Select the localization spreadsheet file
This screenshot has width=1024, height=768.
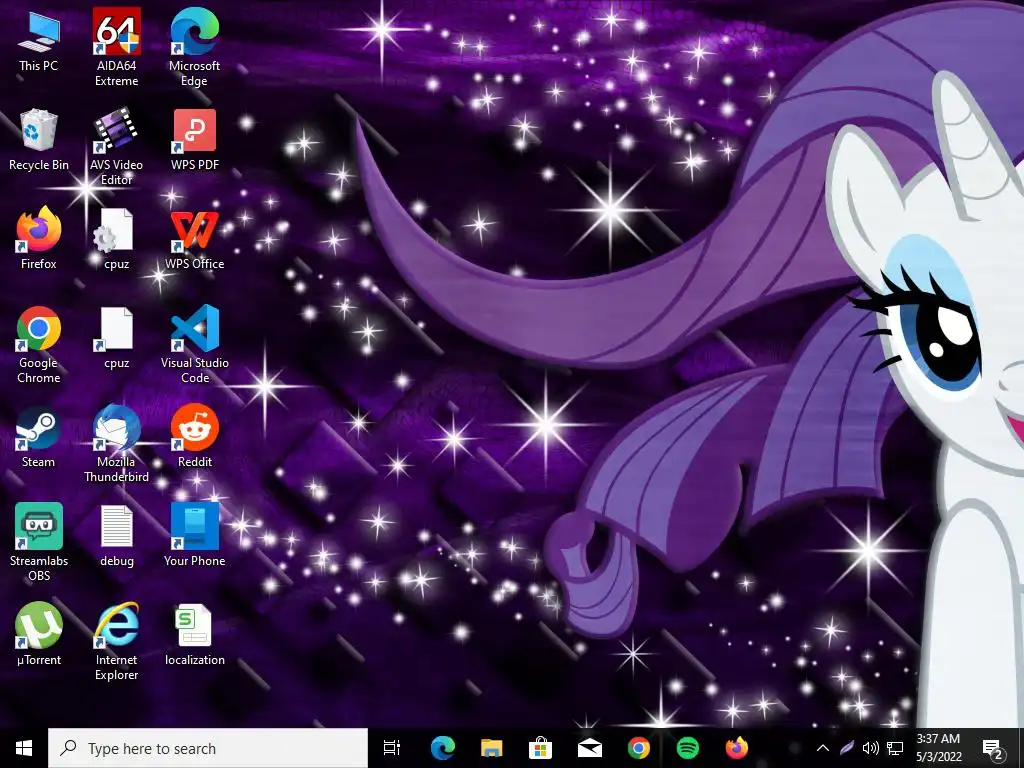(195, 635)
